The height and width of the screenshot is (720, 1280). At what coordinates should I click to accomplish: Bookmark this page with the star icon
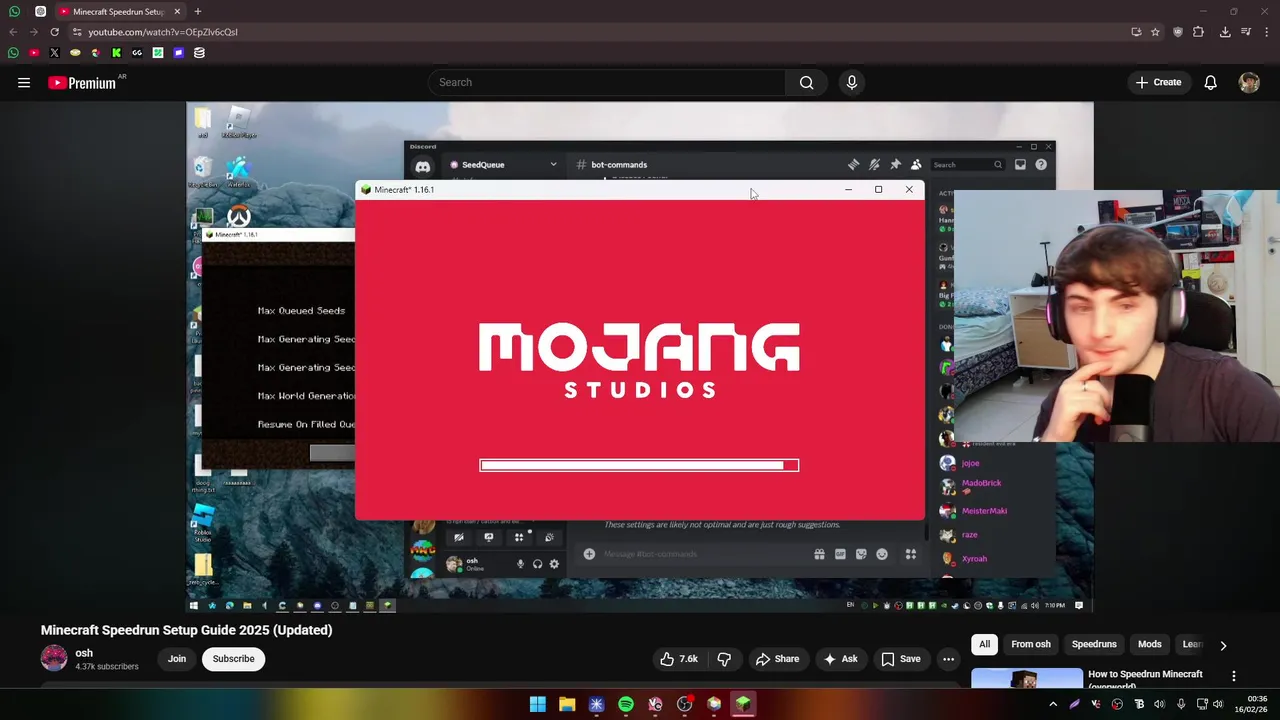coord(1155,32)
